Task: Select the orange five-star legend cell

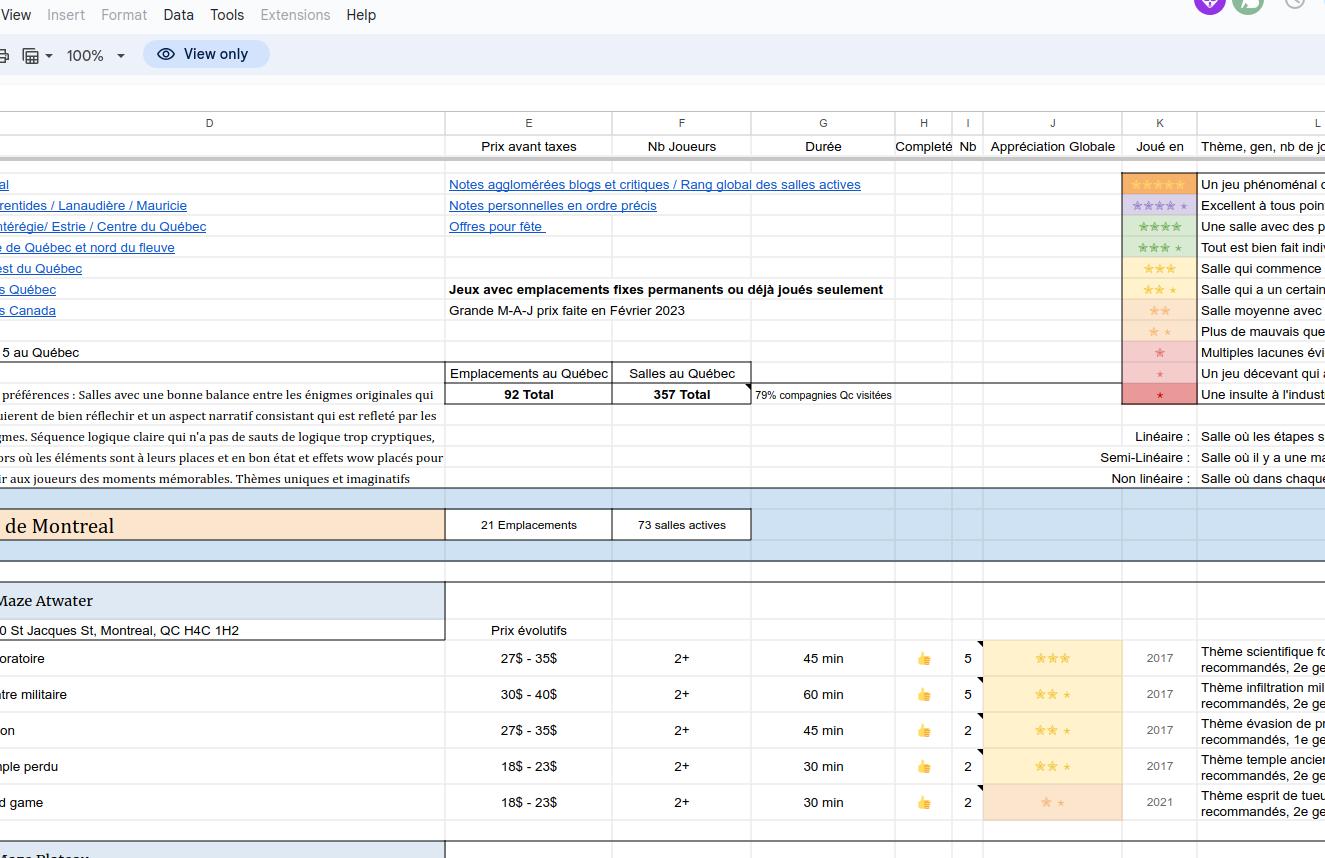Action: click(1159, 185)
